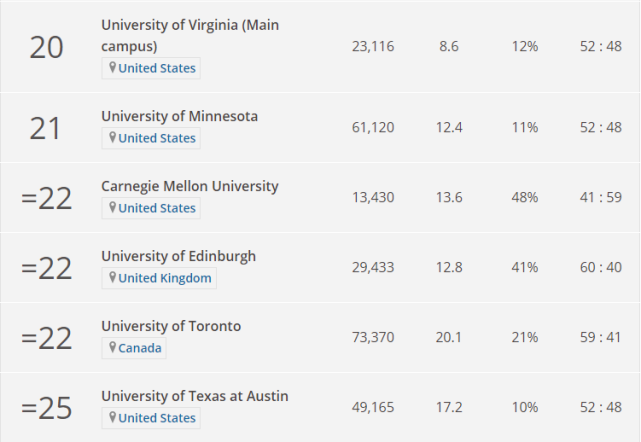Click location pin for University of Texas

click(x=113, y=418)
